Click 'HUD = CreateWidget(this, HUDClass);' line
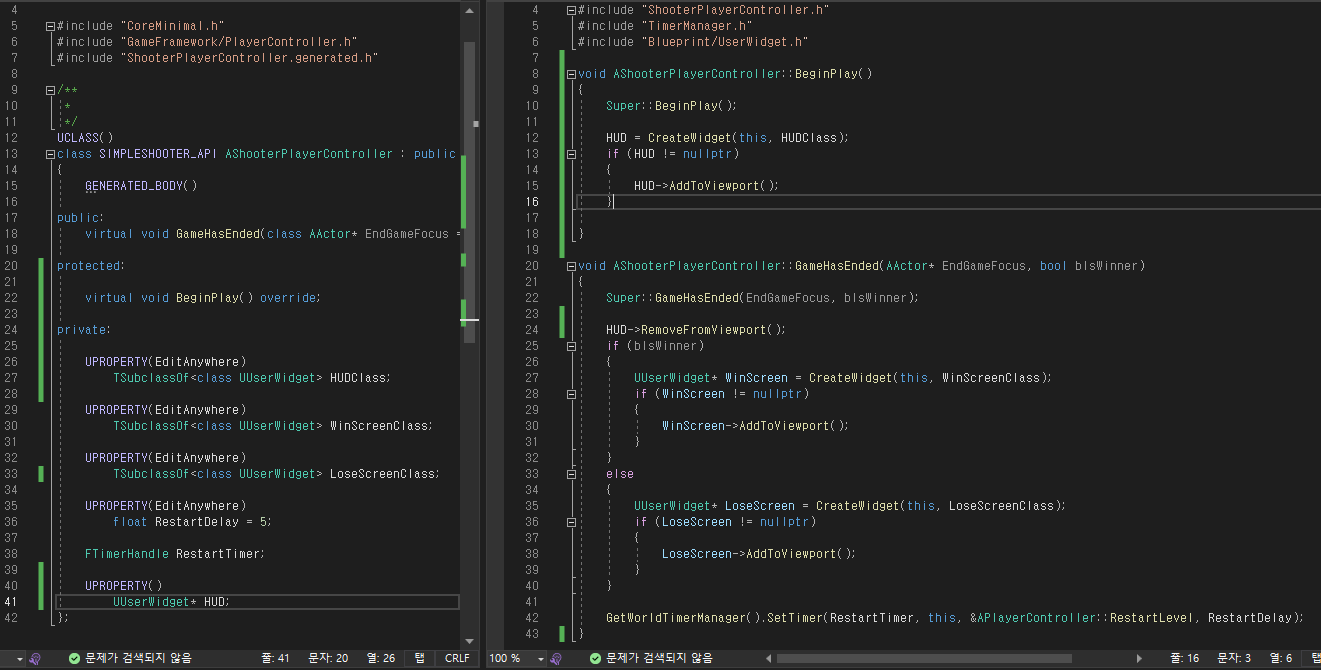The width and height of the screenshot is (1321, 670). 727,138
